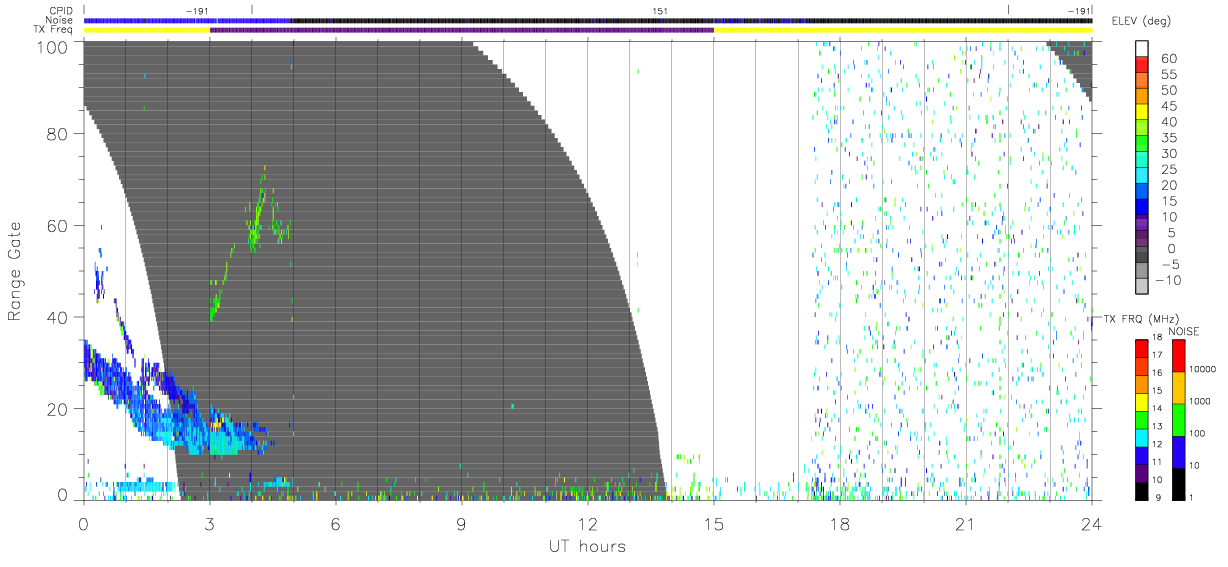Click the UT hours tick label '21'

(966, 523)
